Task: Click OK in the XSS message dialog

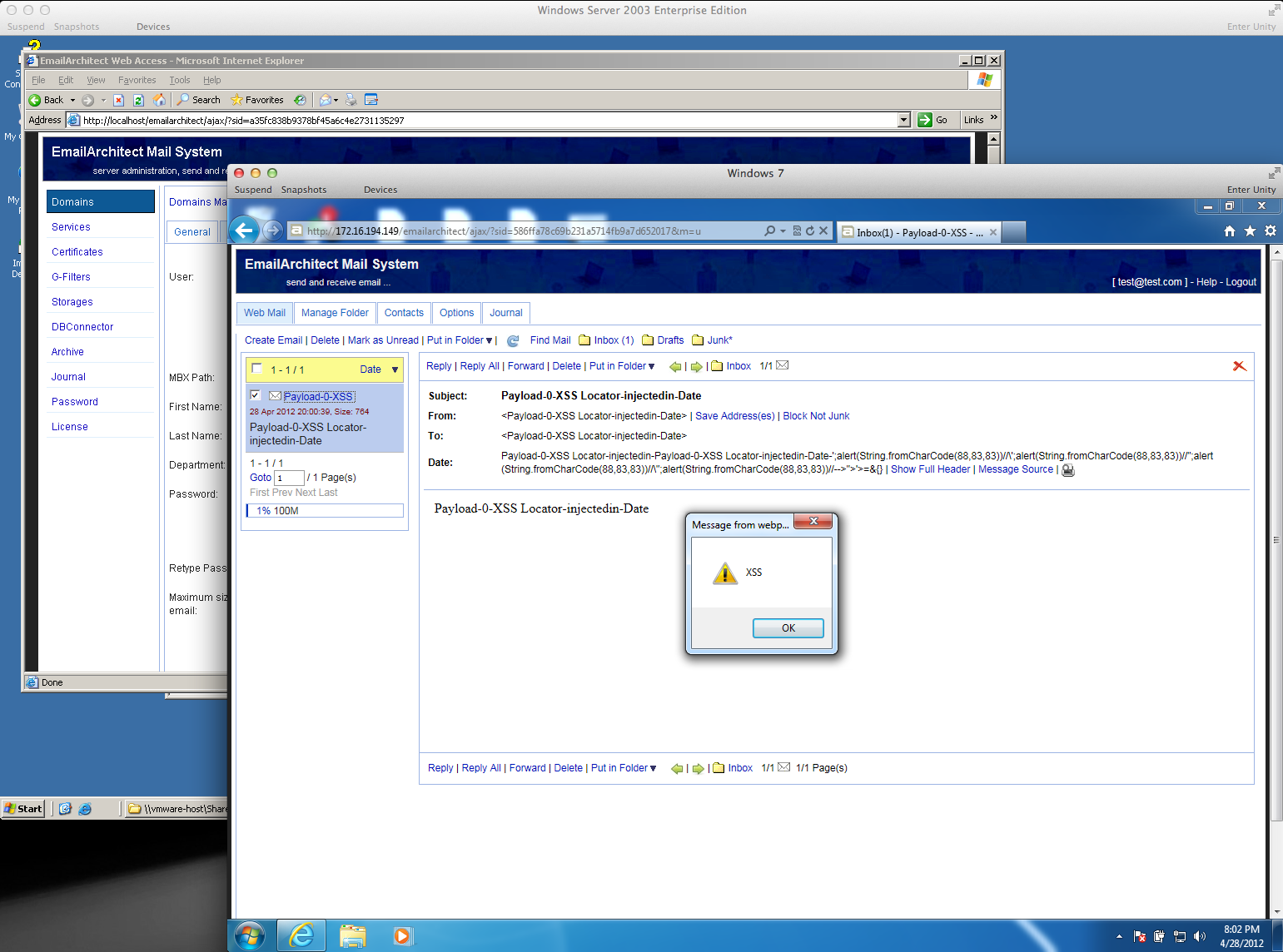Action: click(788, 628)
